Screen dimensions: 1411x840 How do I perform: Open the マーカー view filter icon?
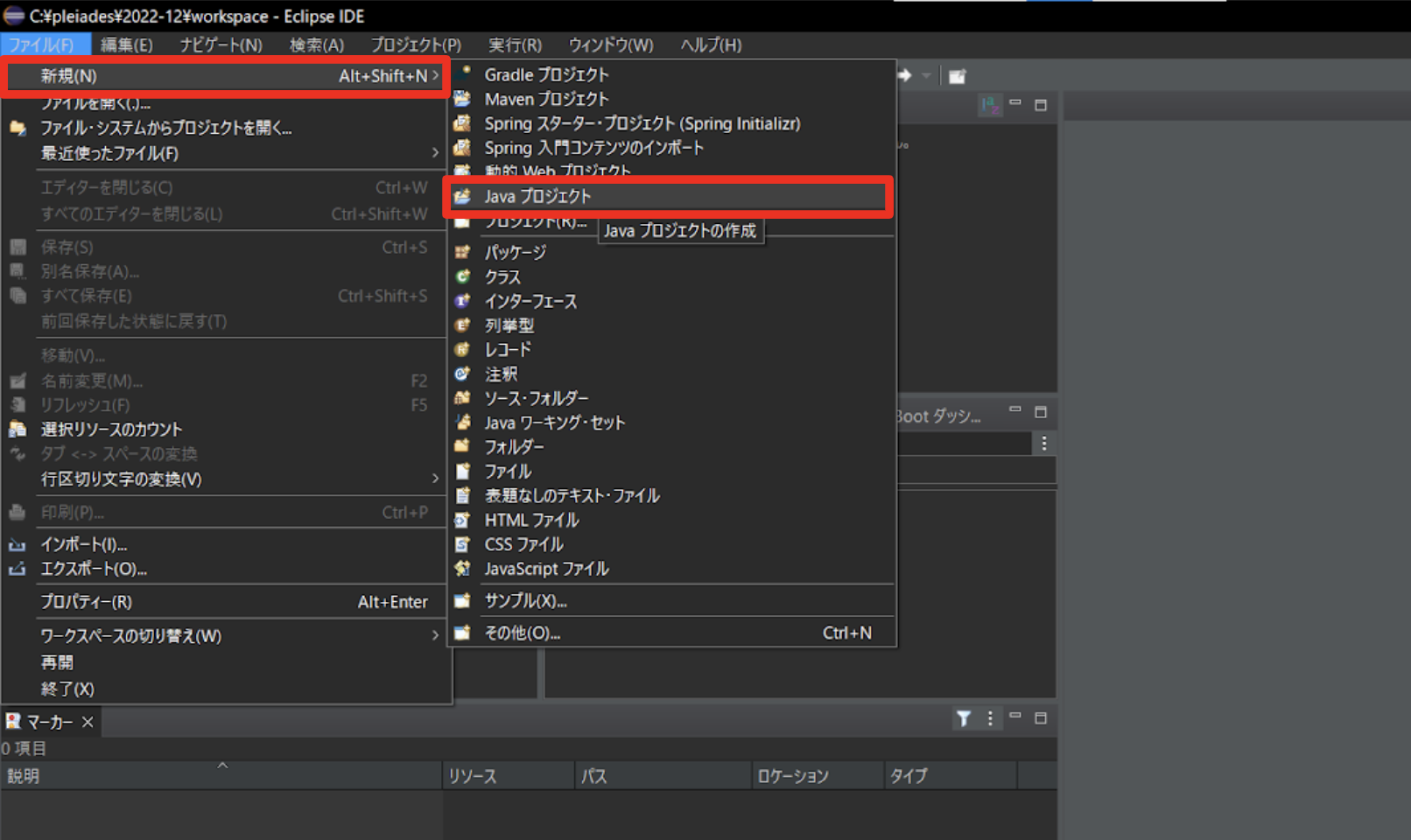pyautogui.click(x=963, y=718)
